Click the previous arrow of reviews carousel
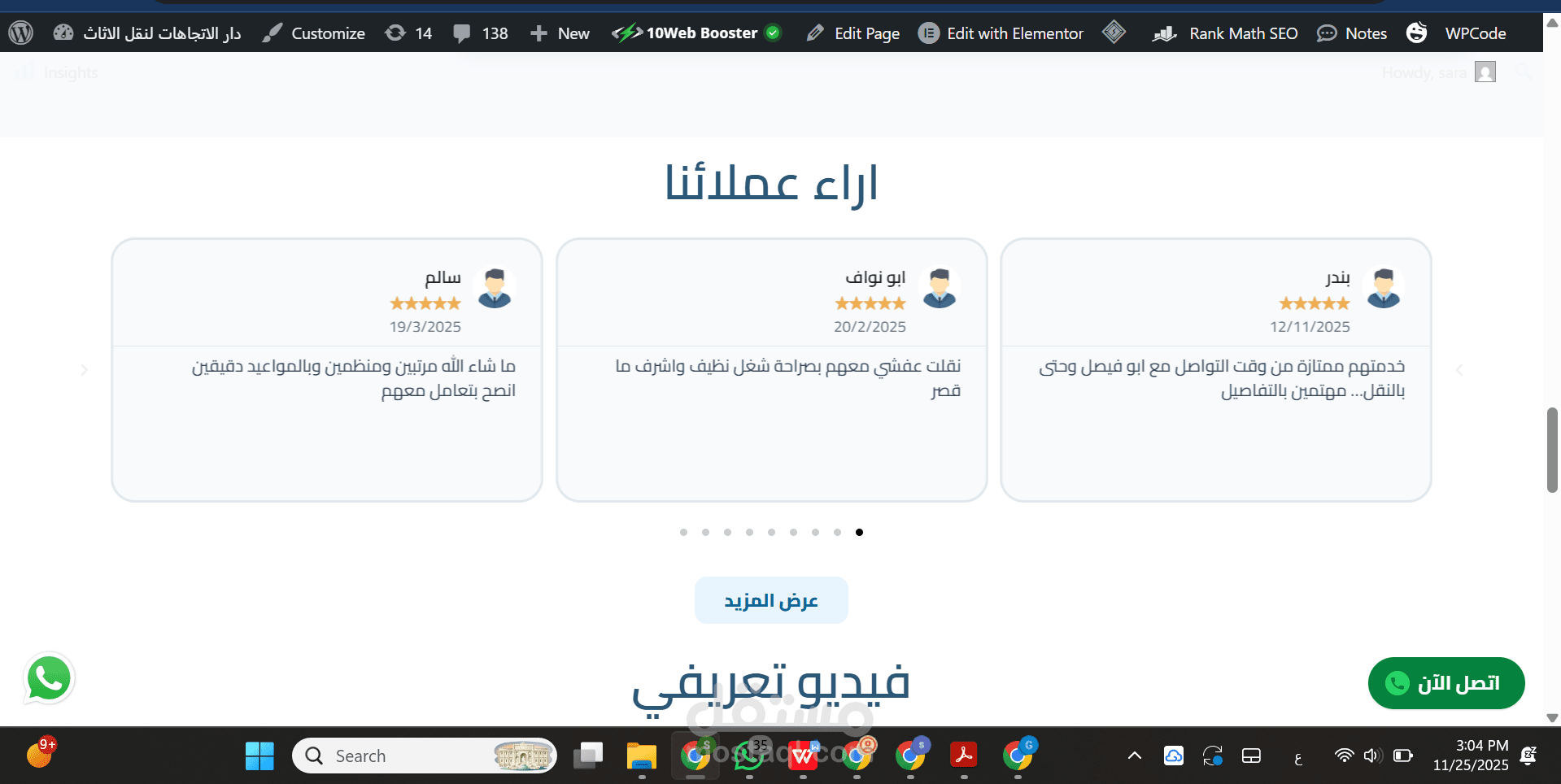 (84, 370)
